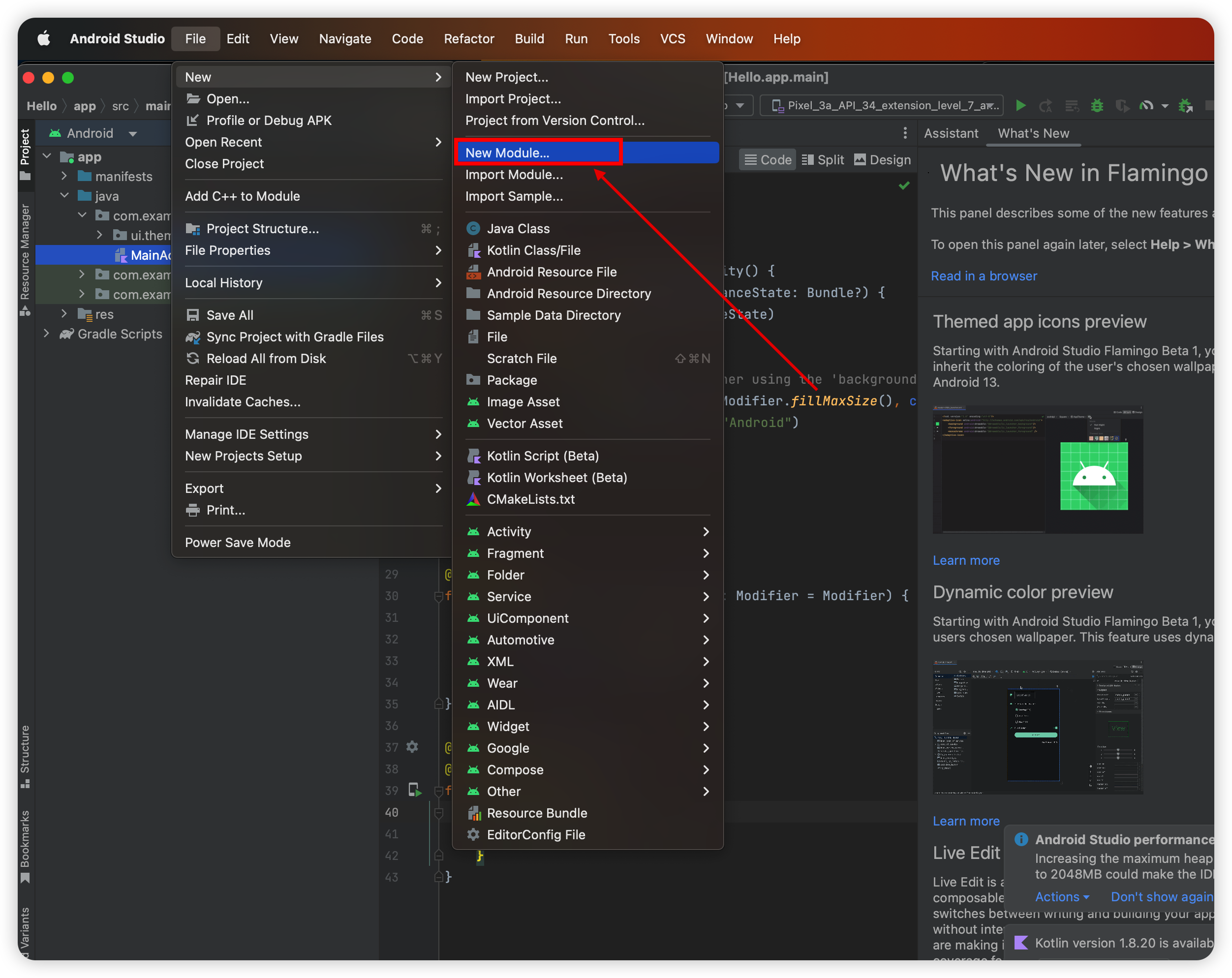Click Attach Debugger to Android Process icon

coord(1186,106)
